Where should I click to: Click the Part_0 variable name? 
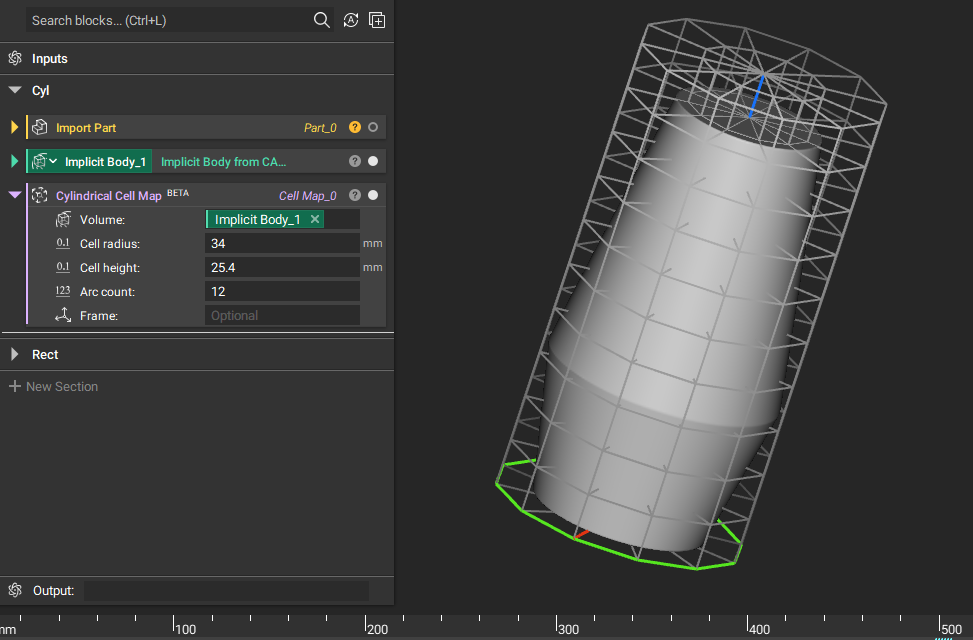click(320, 127)
